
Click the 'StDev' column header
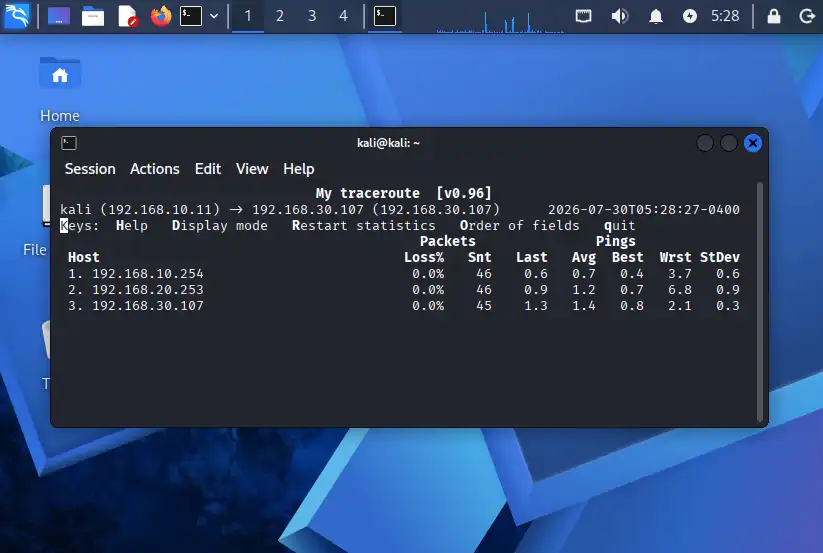(720, 258)
